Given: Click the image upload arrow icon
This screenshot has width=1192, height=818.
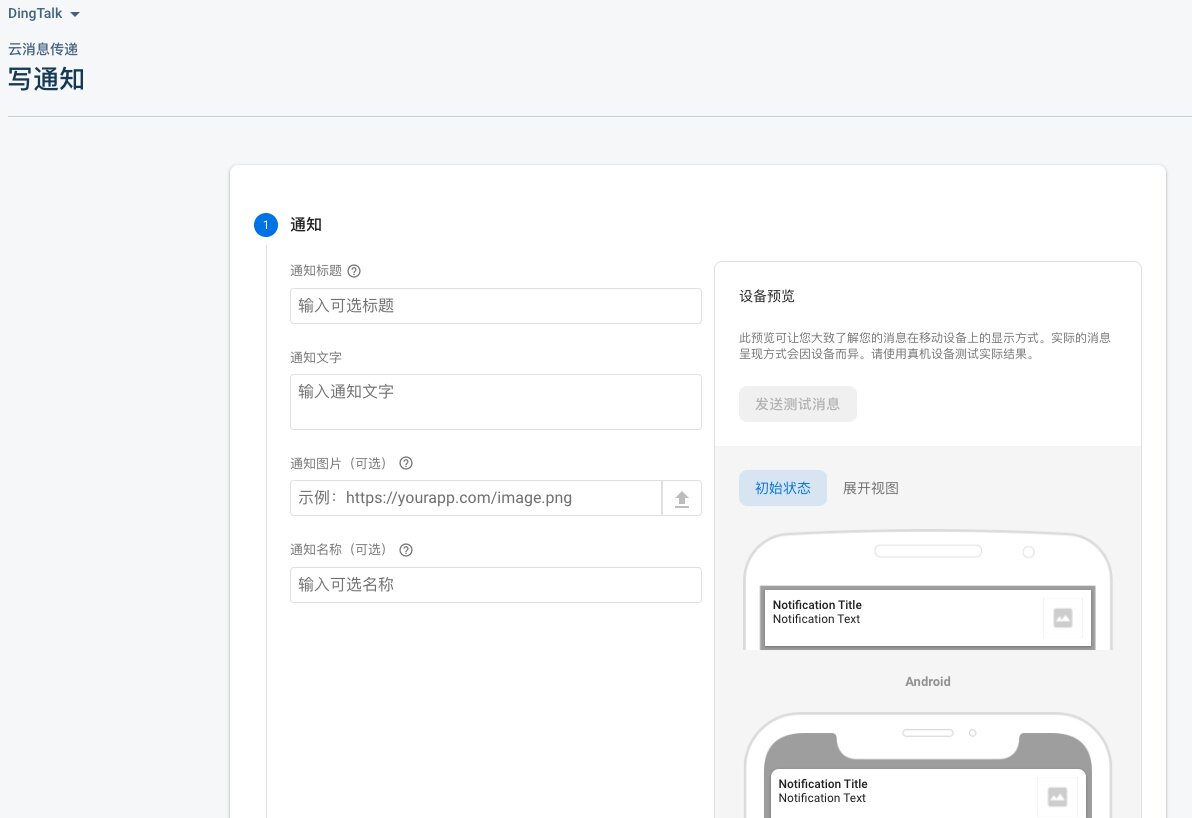Looking at the screenshot, I should 682,499.
